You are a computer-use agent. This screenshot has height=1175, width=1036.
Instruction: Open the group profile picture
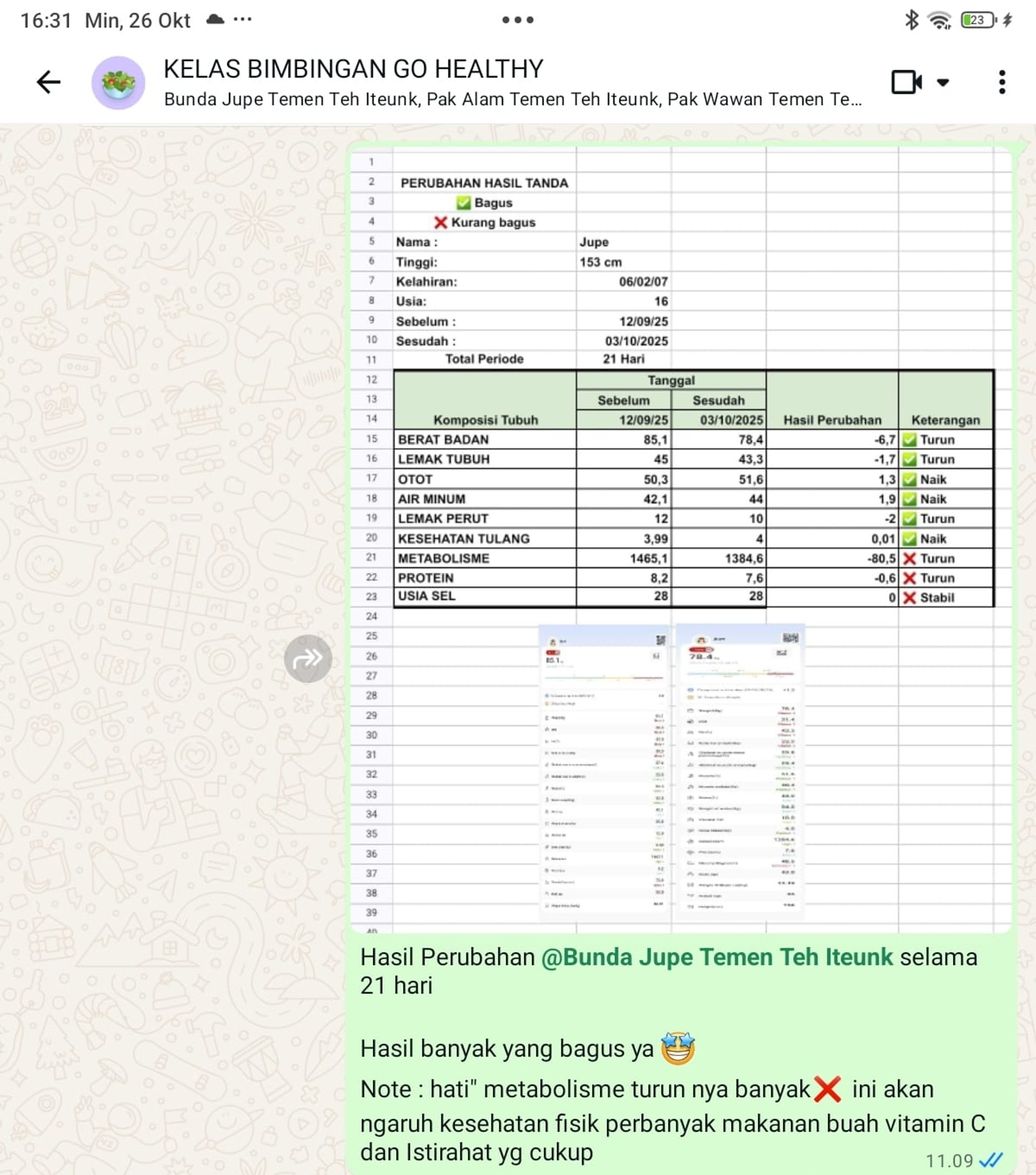(118, 83)
